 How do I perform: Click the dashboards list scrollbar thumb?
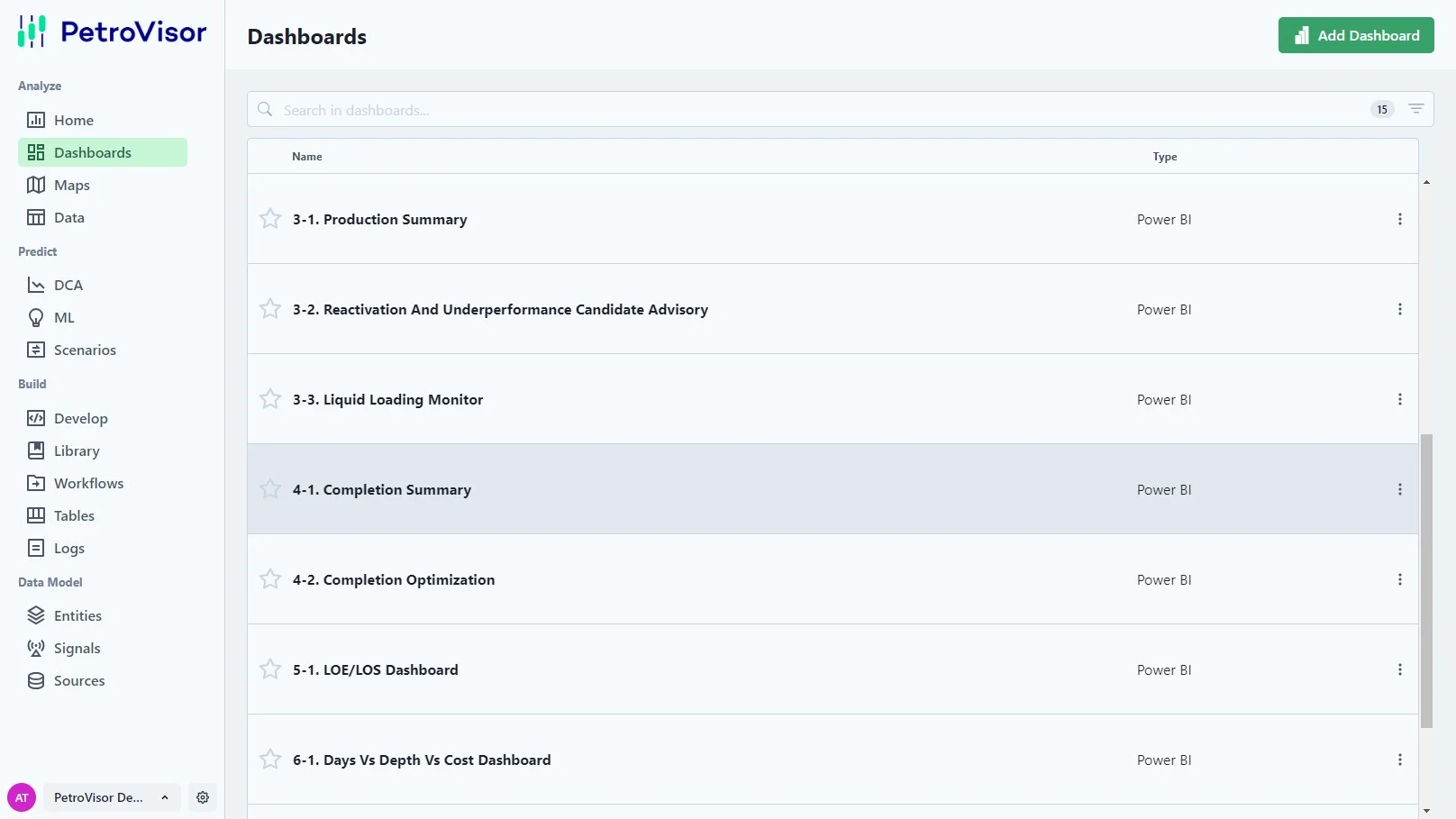[x=1426, y=581]
